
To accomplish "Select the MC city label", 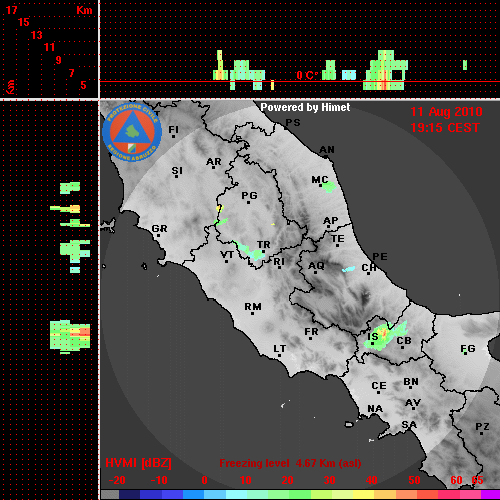I will pos(320,180).
